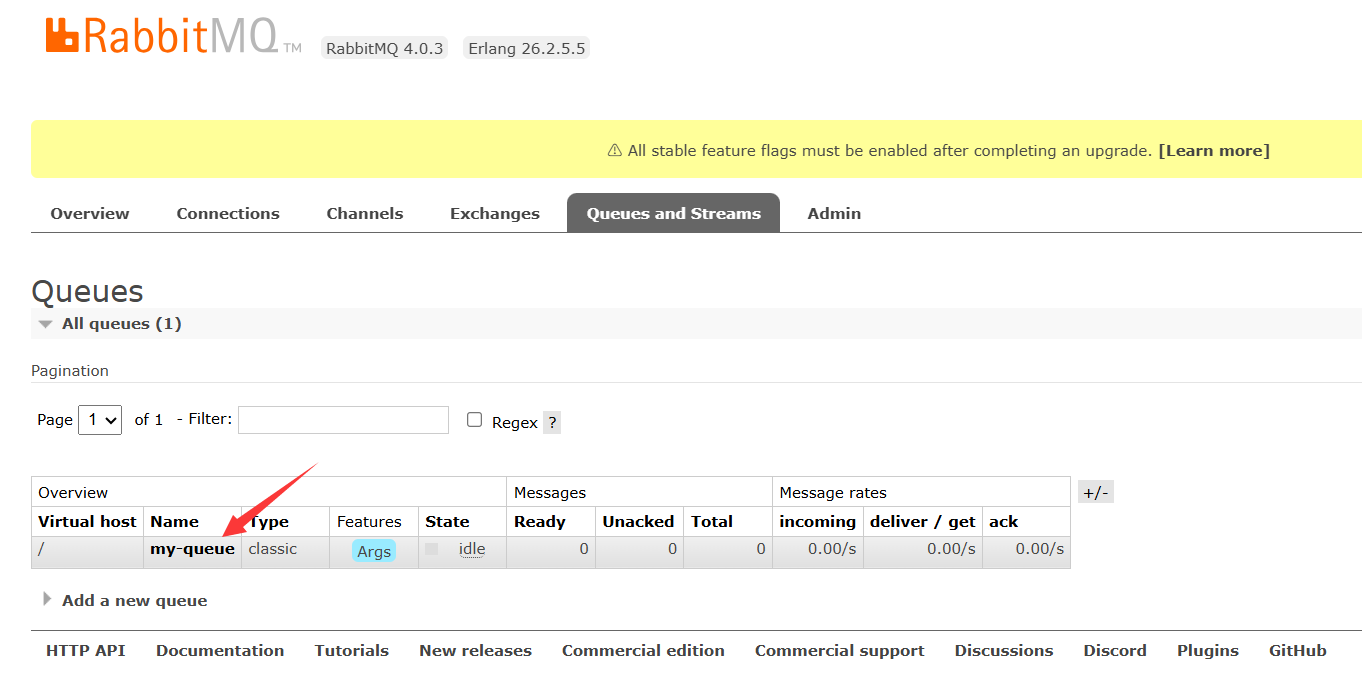Sort by the State column header

point(447,522)
